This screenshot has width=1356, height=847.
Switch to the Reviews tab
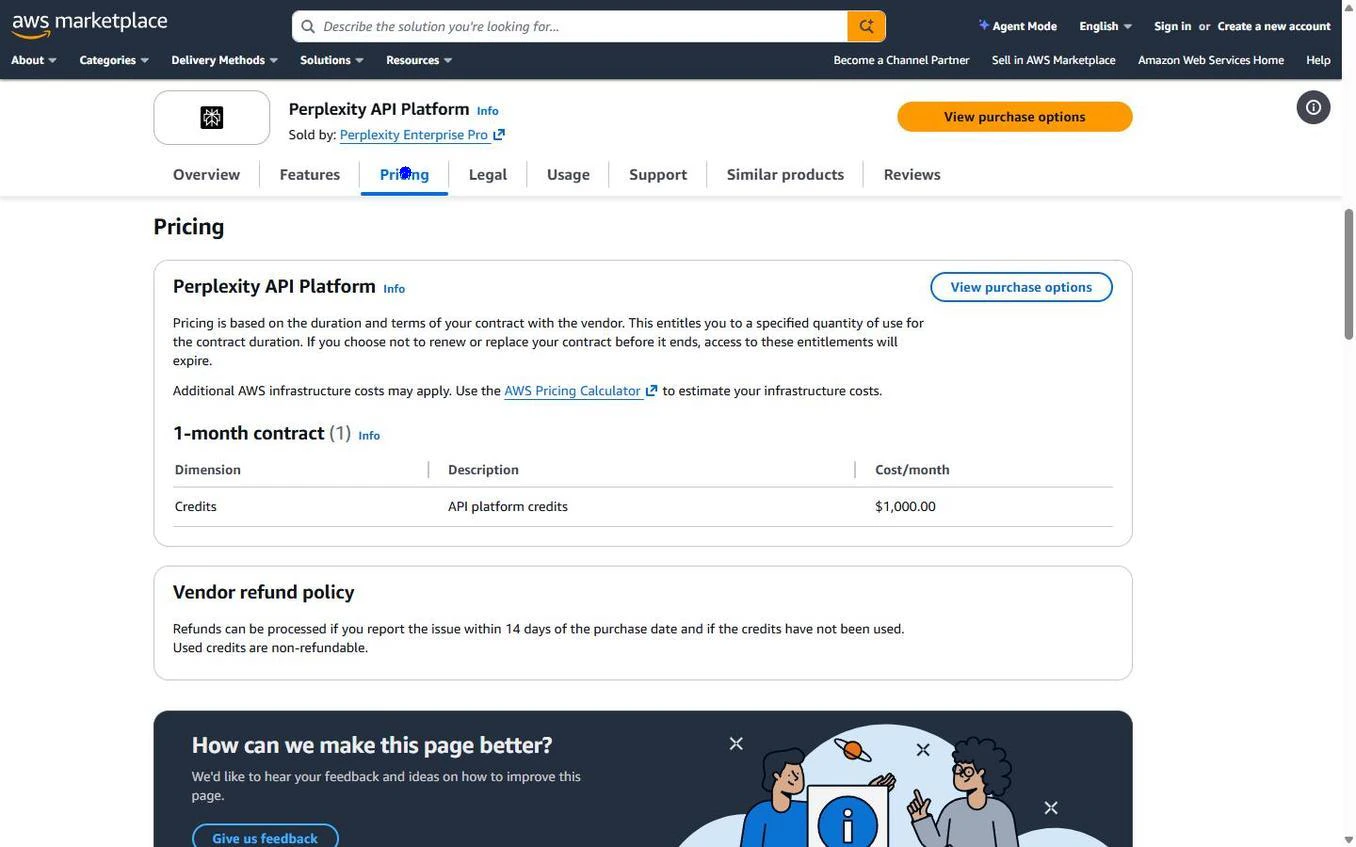tap(912, 172)
